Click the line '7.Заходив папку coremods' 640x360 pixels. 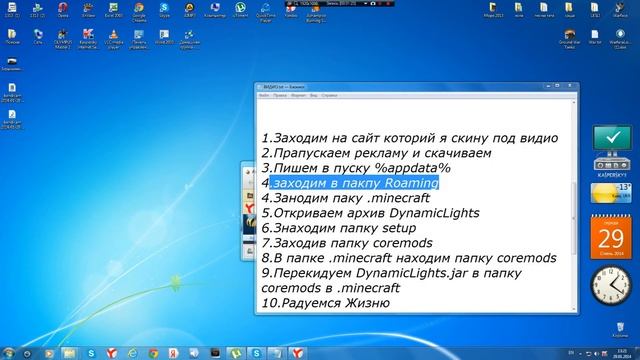[347, 243]
